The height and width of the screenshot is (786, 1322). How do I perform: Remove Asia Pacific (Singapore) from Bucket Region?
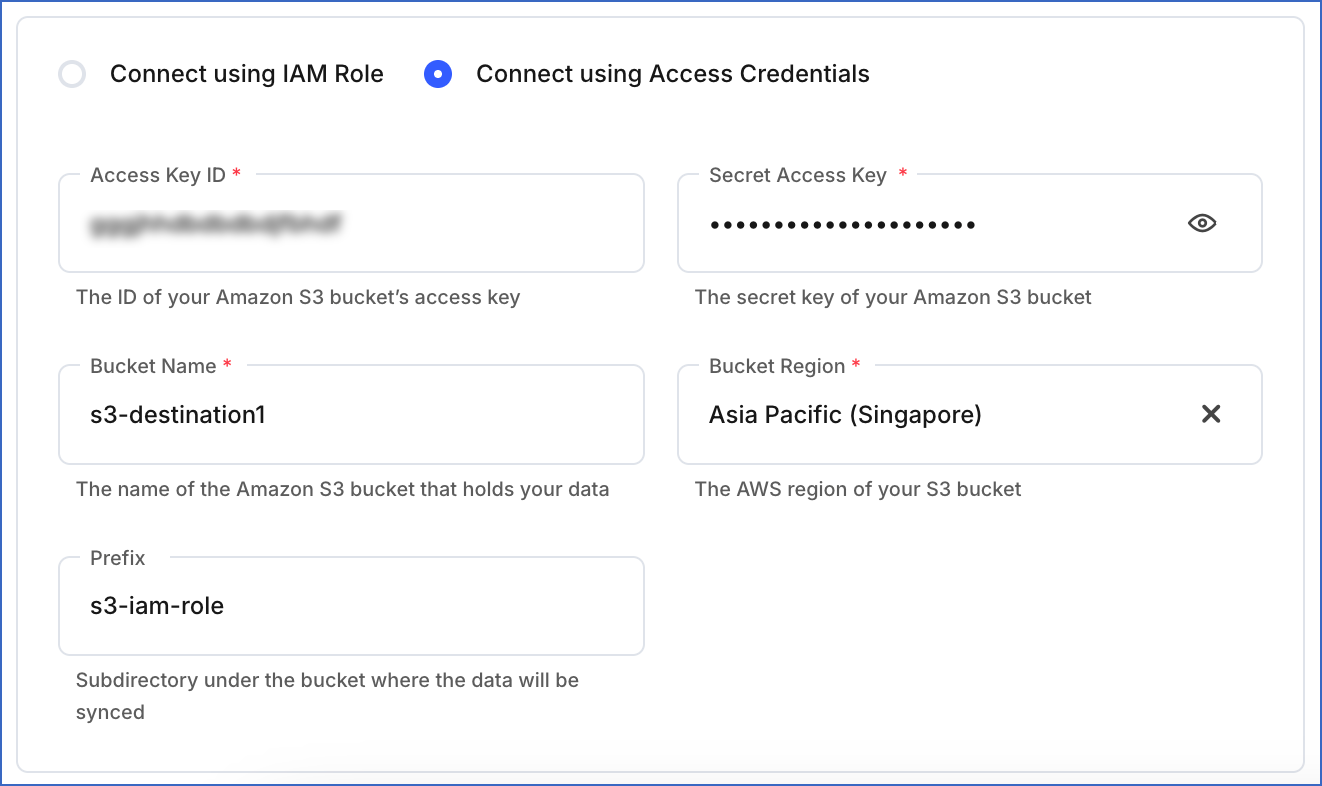pos(1211,414)
